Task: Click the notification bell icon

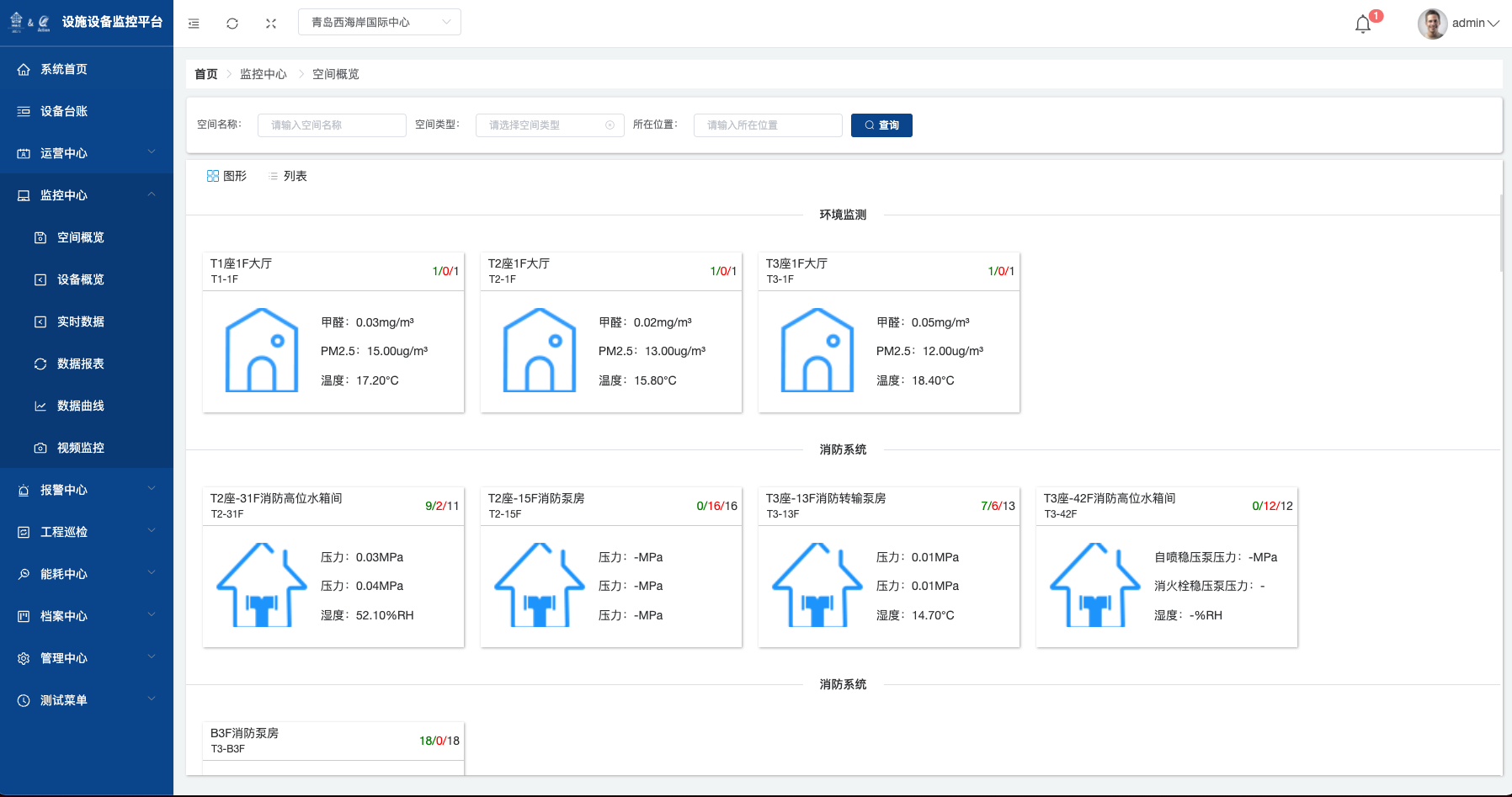Action: (x=1363, y=24)
